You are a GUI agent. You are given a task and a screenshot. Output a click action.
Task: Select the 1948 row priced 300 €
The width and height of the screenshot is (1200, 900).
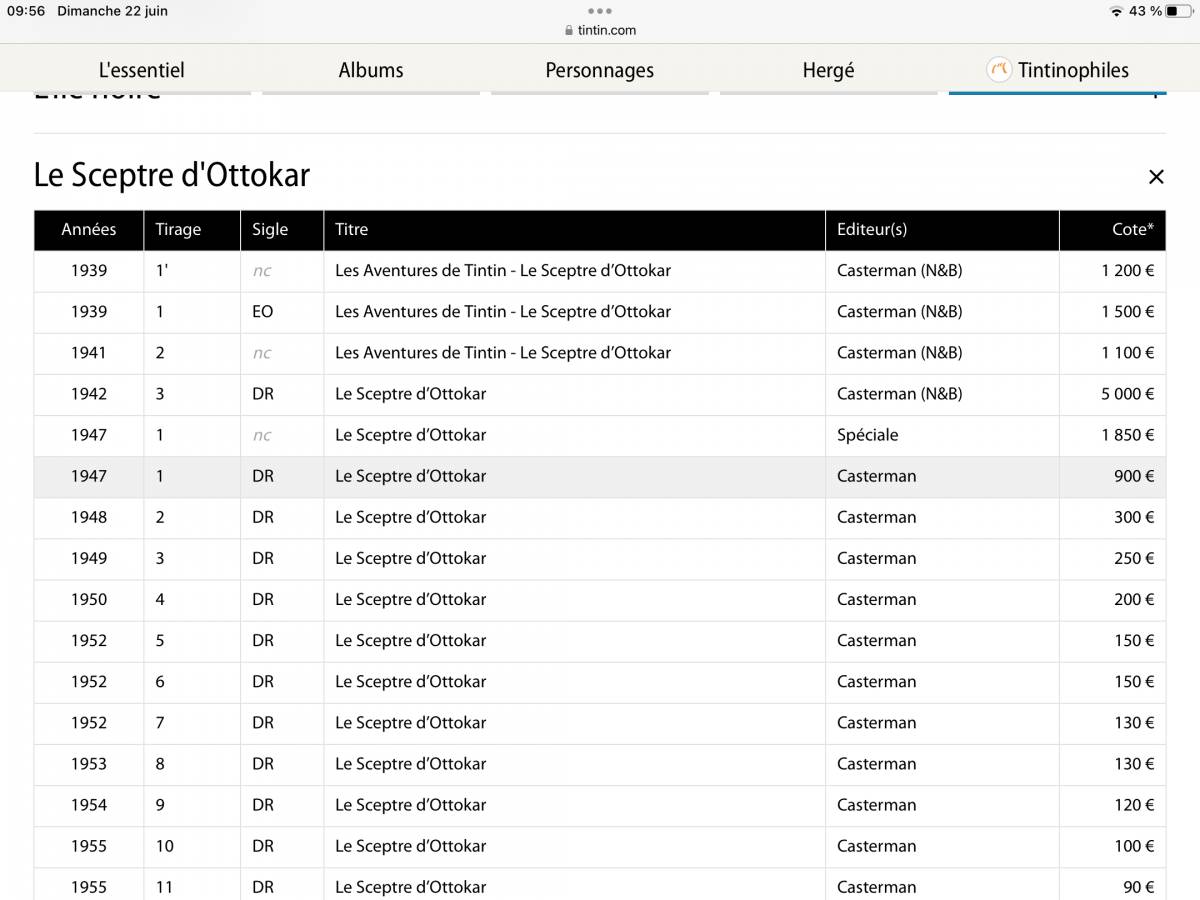point(600,517)
